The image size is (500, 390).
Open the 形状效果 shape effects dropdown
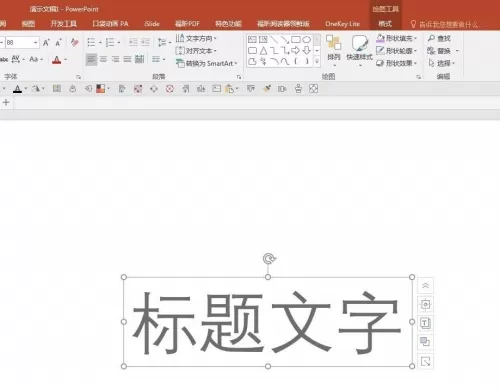pos(397,63)
